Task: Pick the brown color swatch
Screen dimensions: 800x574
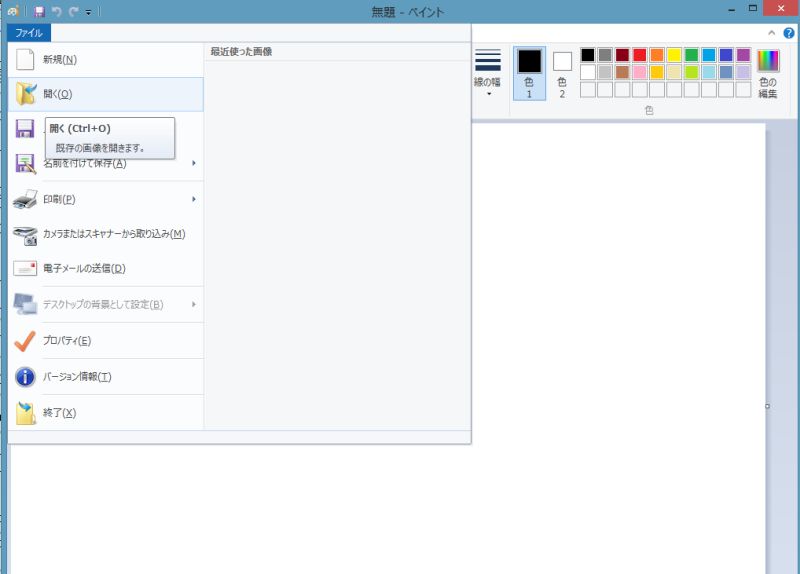Action: 622,72
